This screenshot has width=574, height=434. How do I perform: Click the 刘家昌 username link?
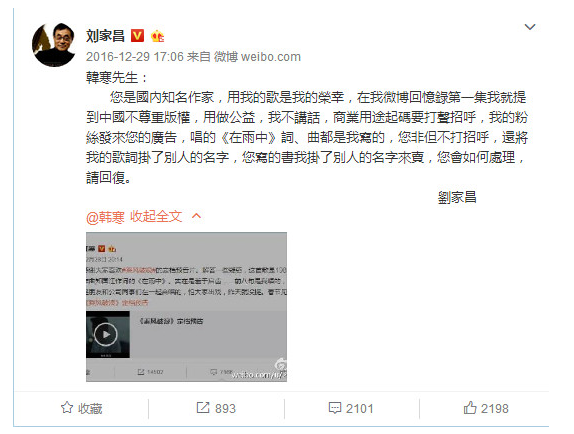pos(105,36)
